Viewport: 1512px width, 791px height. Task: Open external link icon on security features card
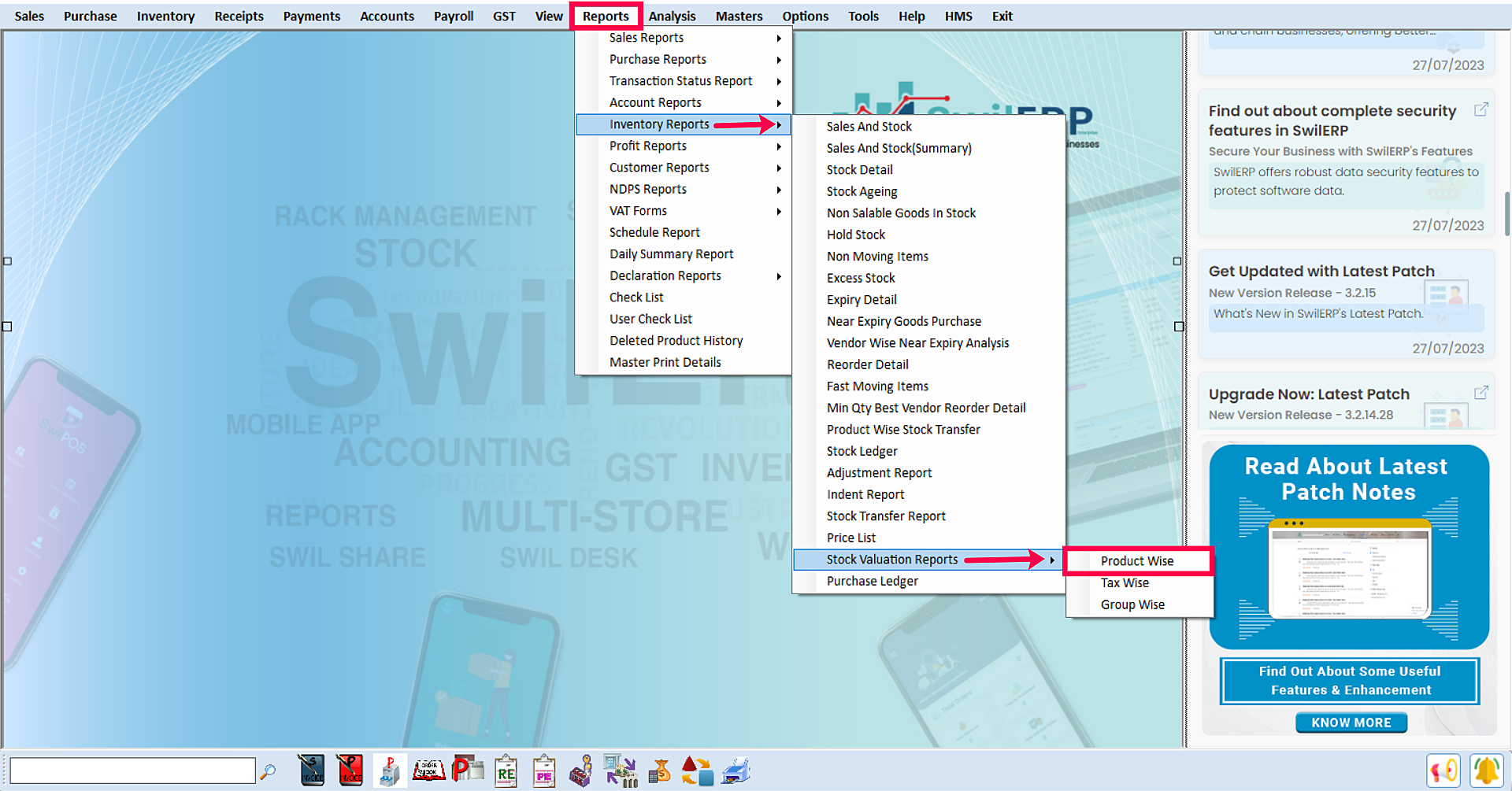point(1481,110)
